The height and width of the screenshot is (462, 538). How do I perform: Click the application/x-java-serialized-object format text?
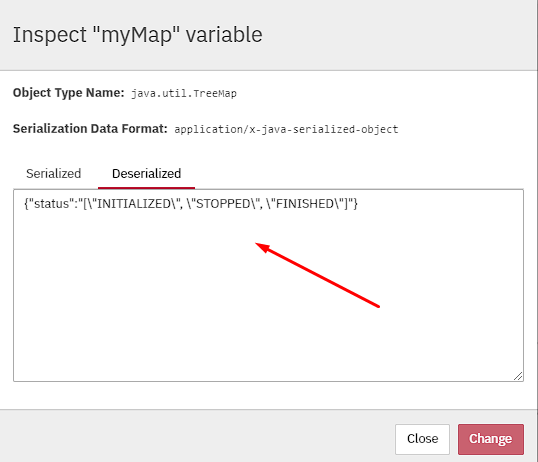[286, 129]
